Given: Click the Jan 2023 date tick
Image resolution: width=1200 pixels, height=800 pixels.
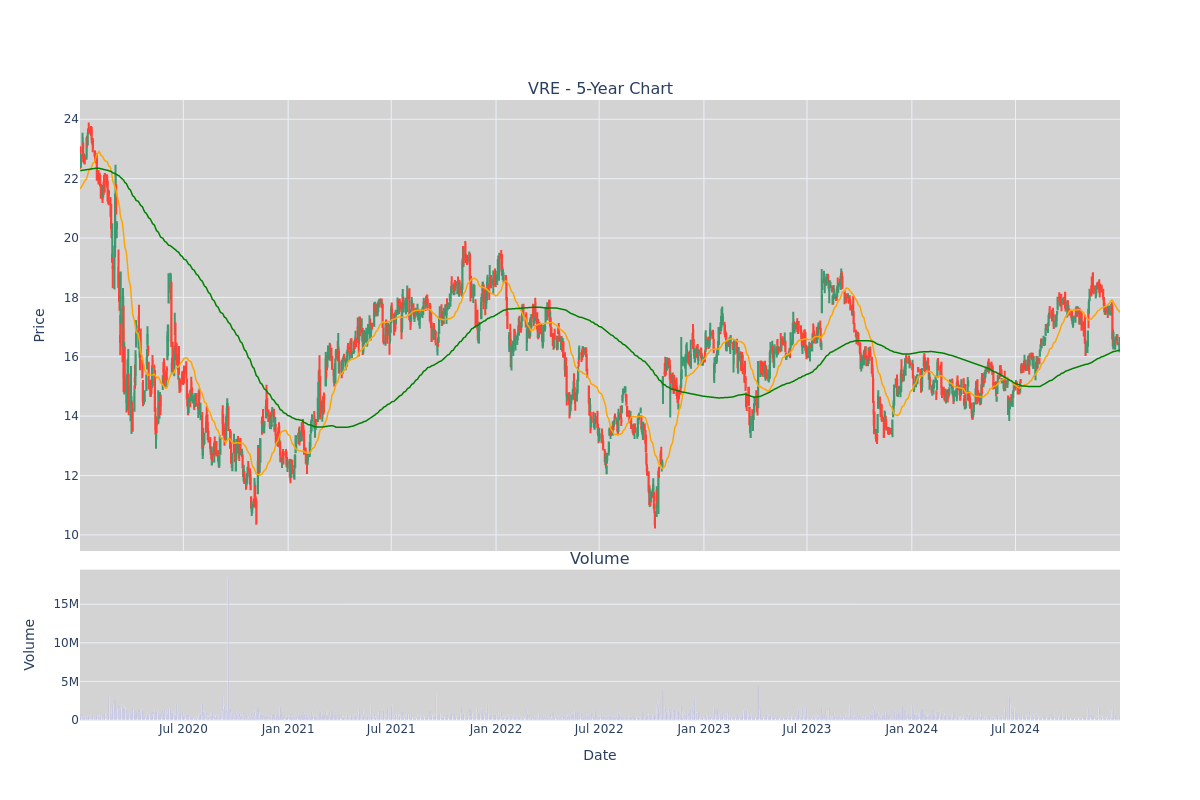Looking at the screenshot, I should coord(704,729).
